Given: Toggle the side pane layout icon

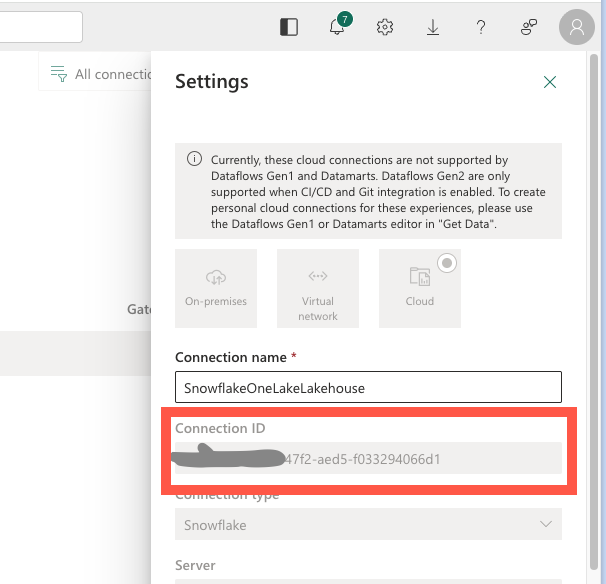Looking at the screenshot, I should pyautogui.click(x=289, y=28).
